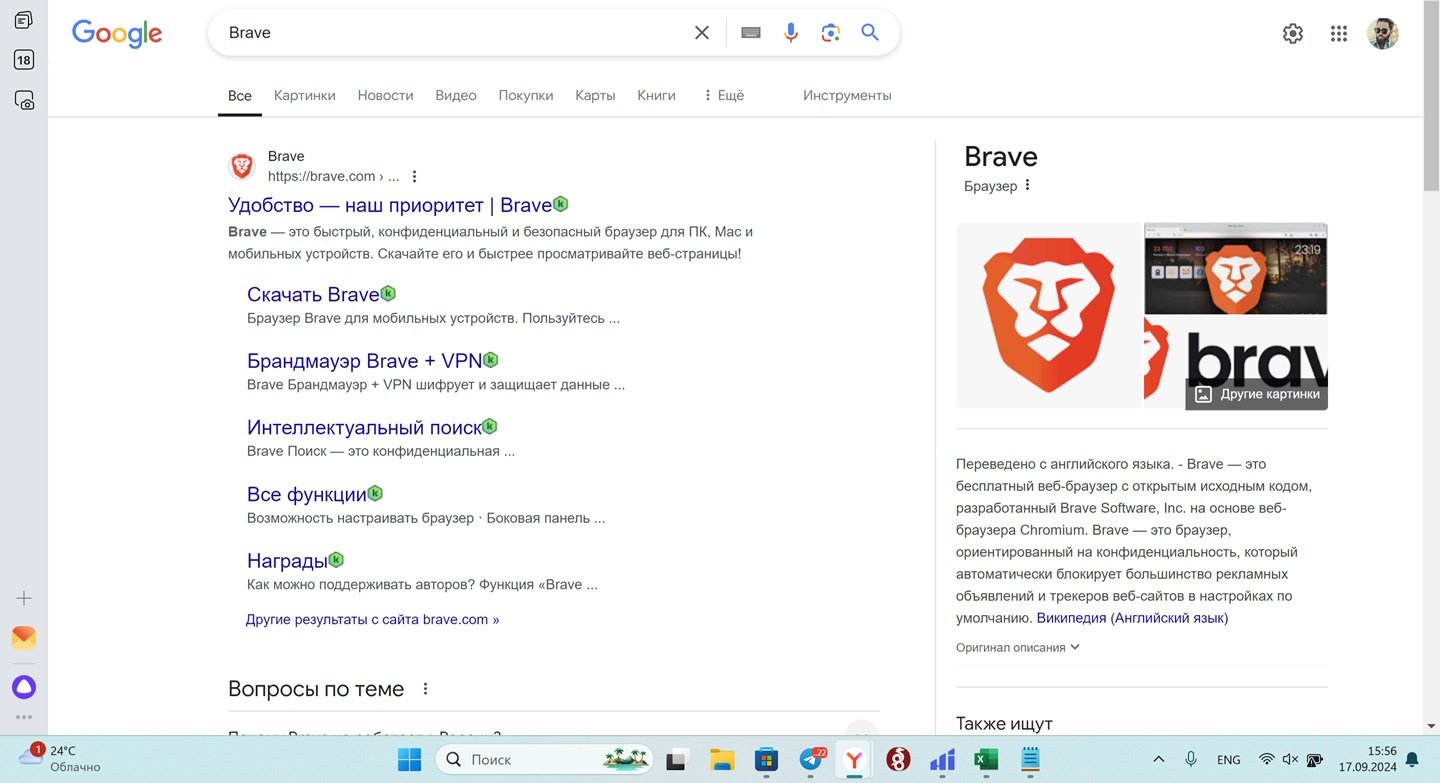Open volume control speaker icon in tray

point(1291,760)
